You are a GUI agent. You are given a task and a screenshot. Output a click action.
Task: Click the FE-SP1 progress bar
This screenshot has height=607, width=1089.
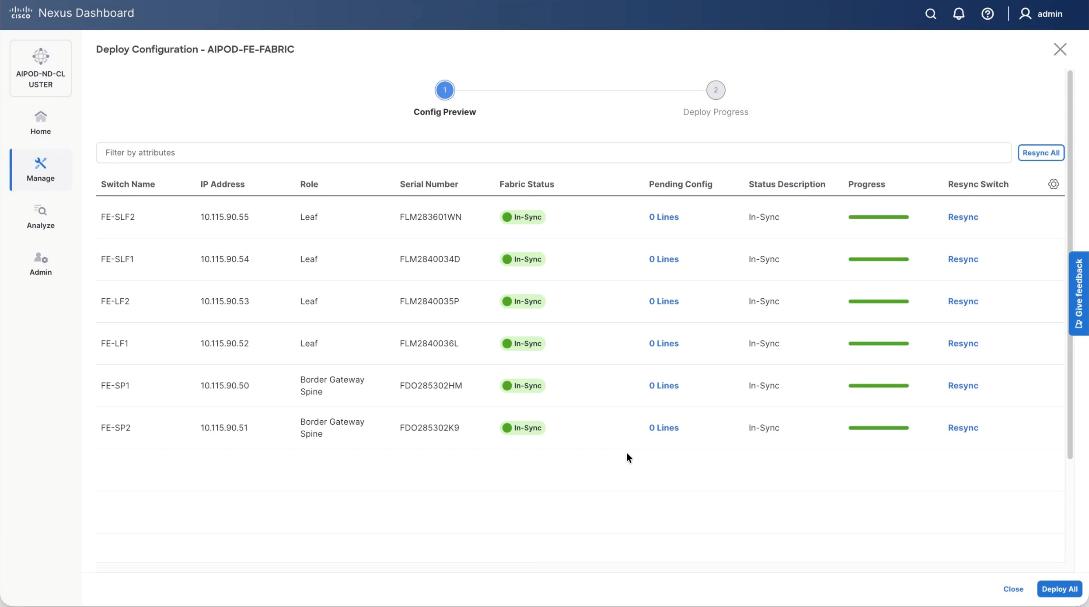coord(878,386)
